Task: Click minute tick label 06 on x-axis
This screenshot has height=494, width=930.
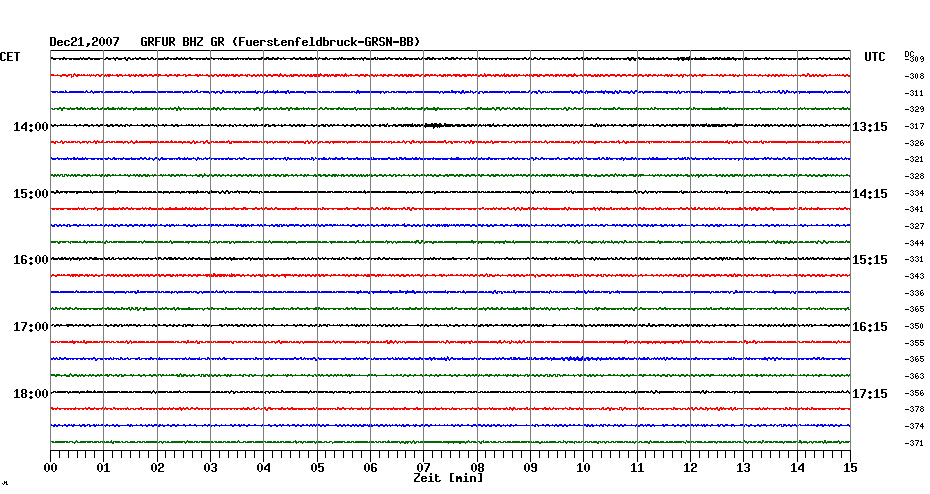Action: coord(371,467)
